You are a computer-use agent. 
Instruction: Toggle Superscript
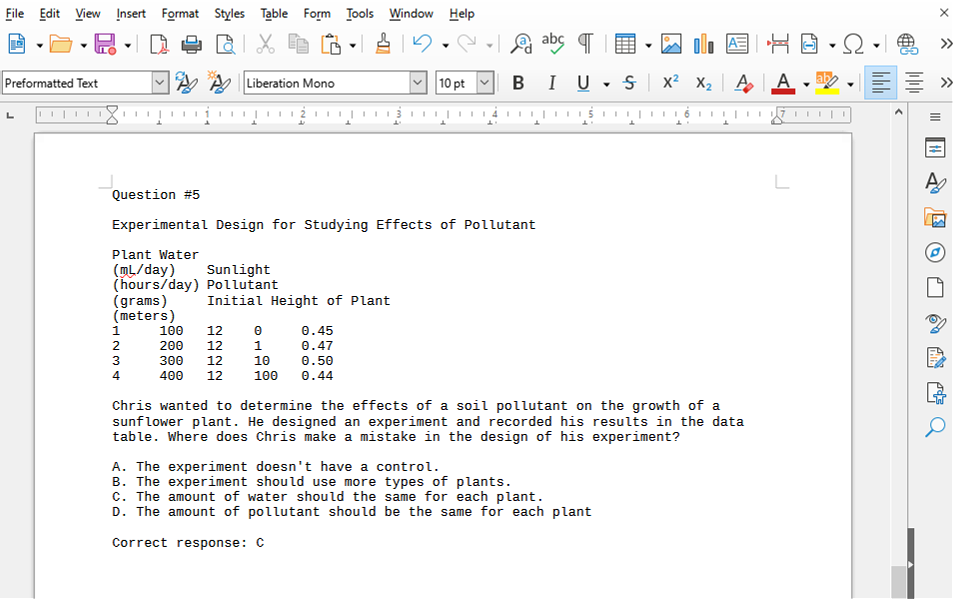pos(670,83)
